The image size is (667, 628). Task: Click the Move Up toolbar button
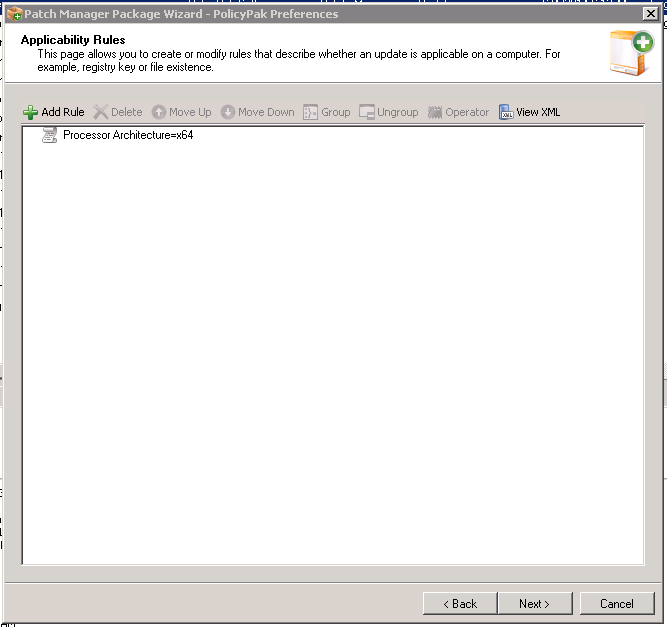pyautogui.click(x=182, y=112)
